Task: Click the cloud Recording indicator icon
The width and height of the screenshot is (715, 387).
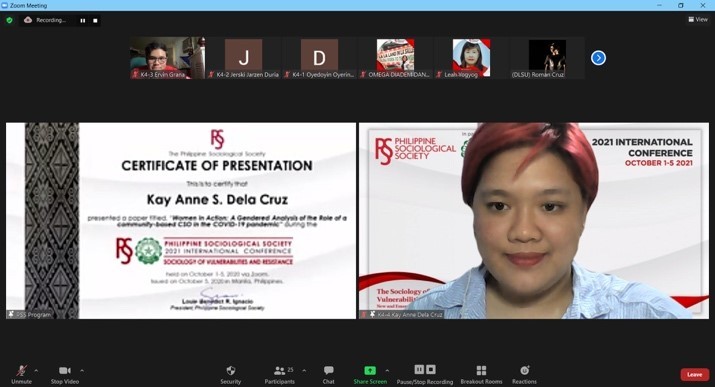Action: pyautogui.click(x=28, y=20)
